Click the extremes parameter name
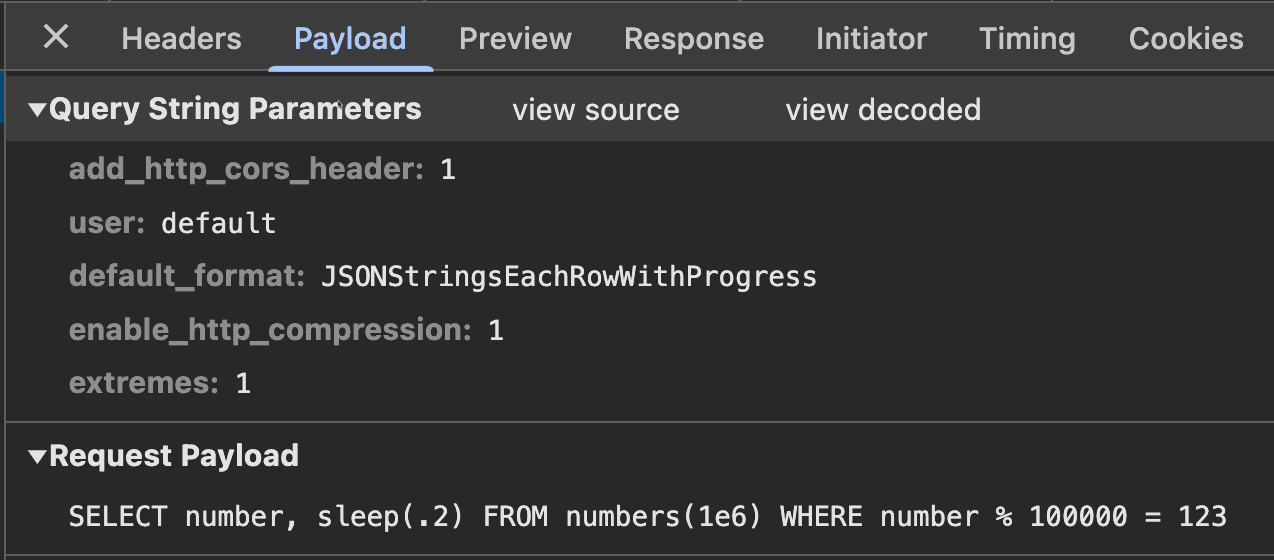 [143, 383]
